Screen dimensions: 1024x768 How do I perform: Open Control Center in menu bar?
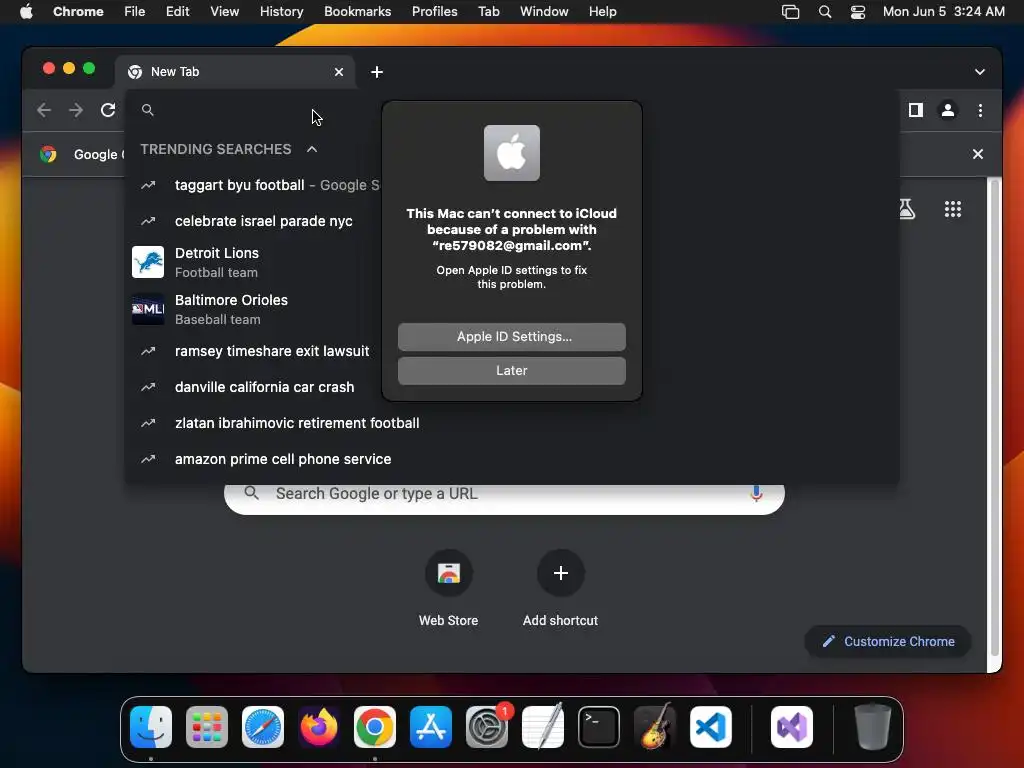pyautogui.click(x=857, y=12)
